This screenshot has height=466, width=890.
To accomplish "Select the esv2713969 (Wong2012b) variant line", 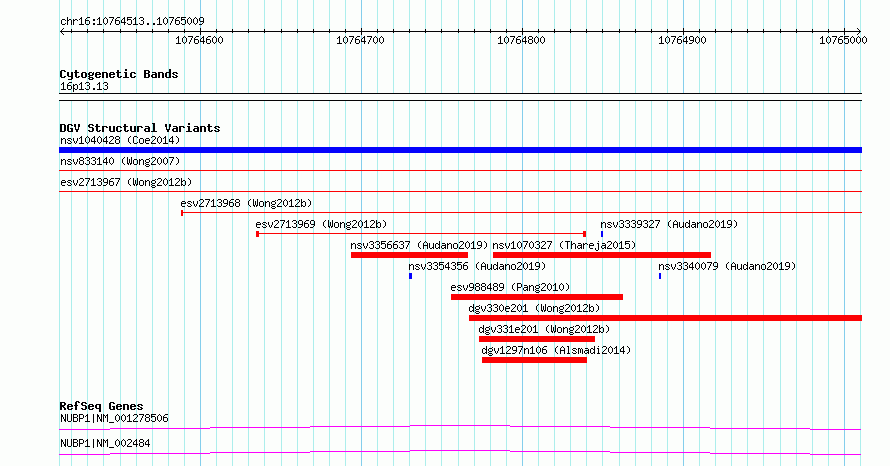I will click(421, 234).
